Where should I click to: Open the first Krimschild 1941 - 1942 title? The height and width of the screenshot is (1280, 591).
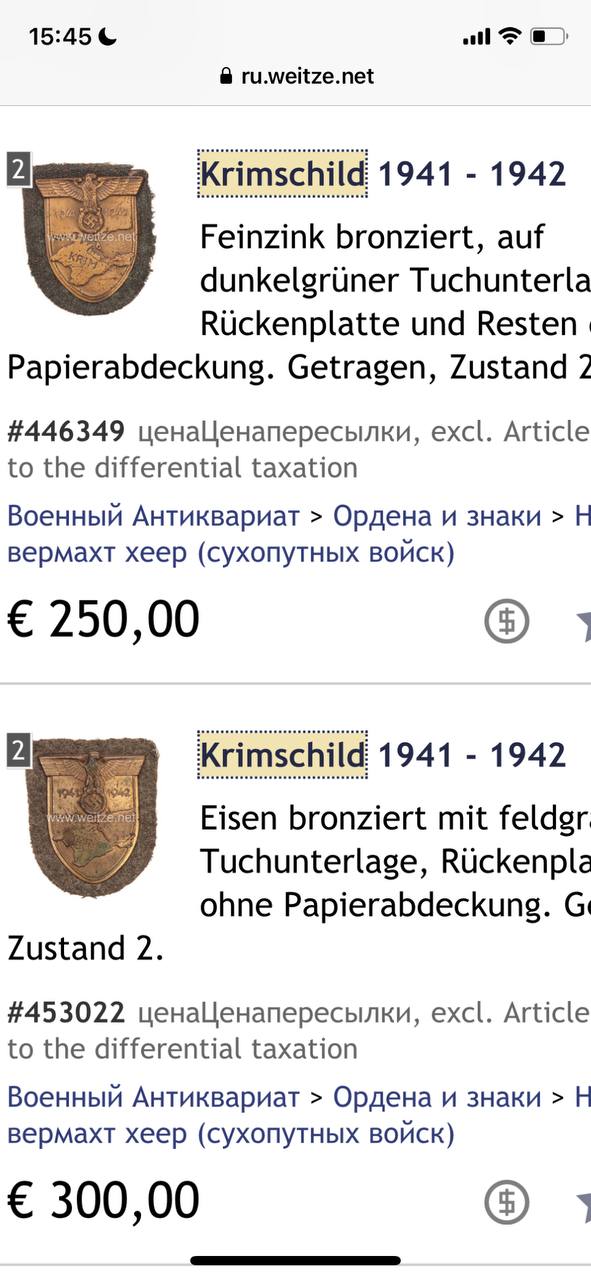coord(383,174)
